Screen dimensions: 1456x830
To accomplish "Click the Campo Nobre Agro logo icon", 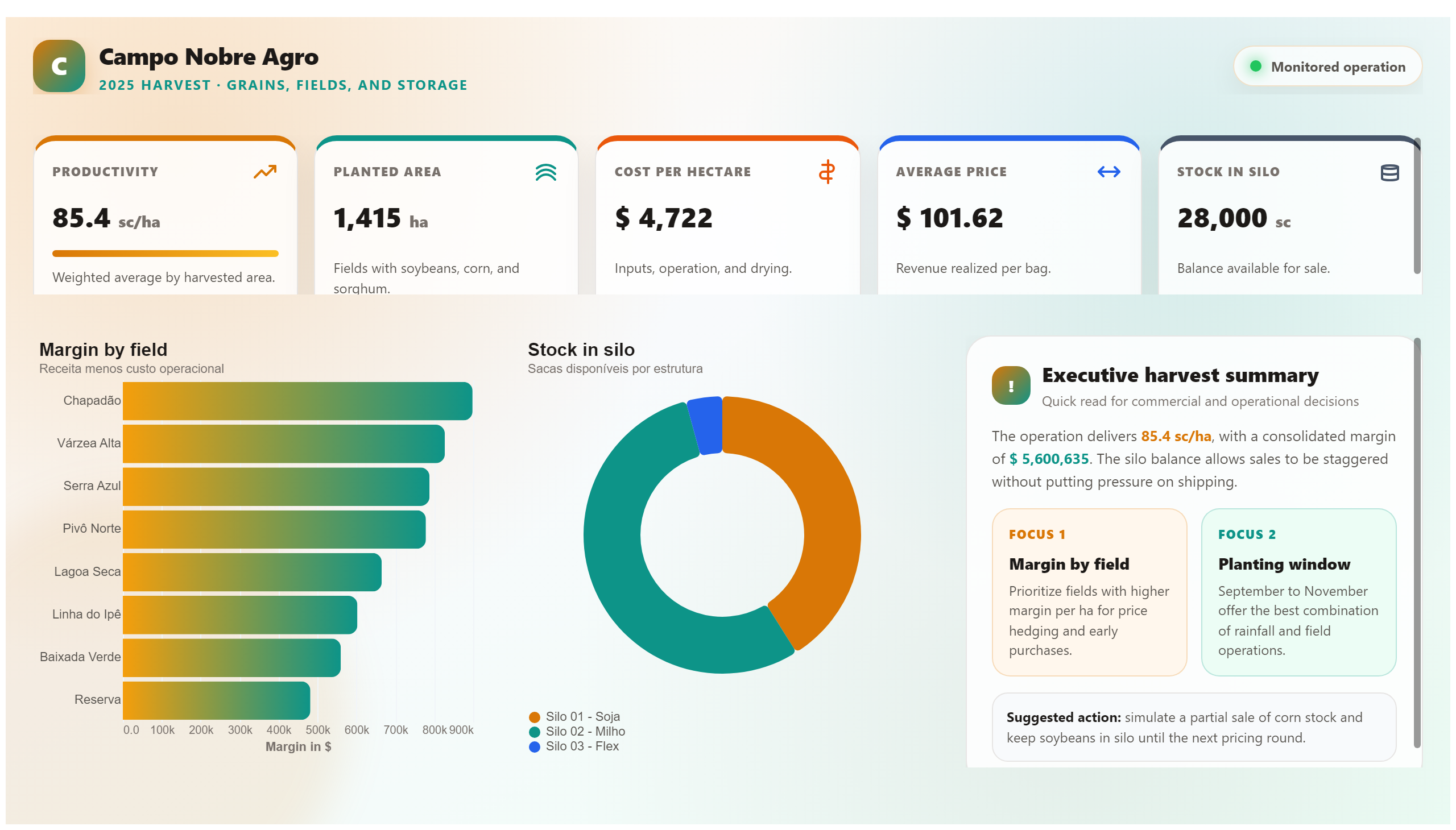I will click(59, 66).
